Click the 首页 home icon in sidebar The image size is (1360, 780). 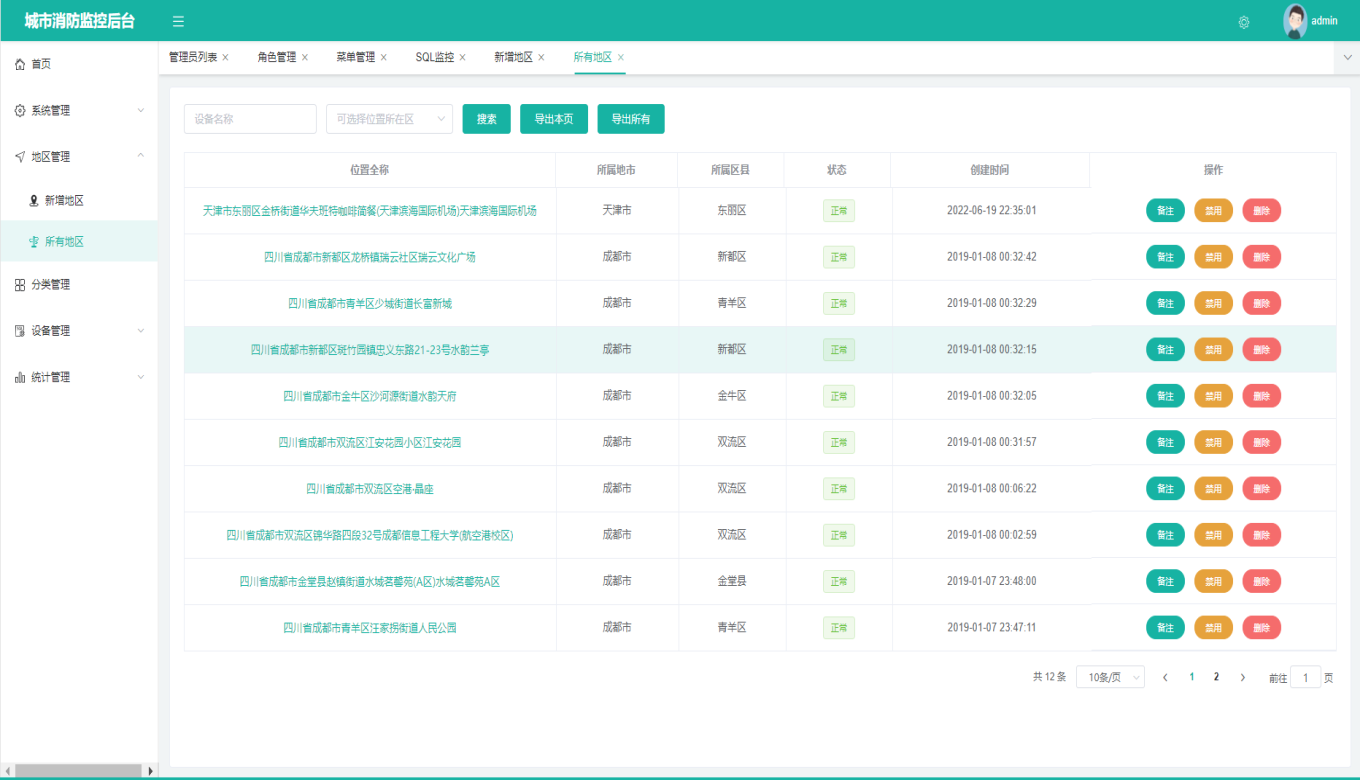coord(20,64)
